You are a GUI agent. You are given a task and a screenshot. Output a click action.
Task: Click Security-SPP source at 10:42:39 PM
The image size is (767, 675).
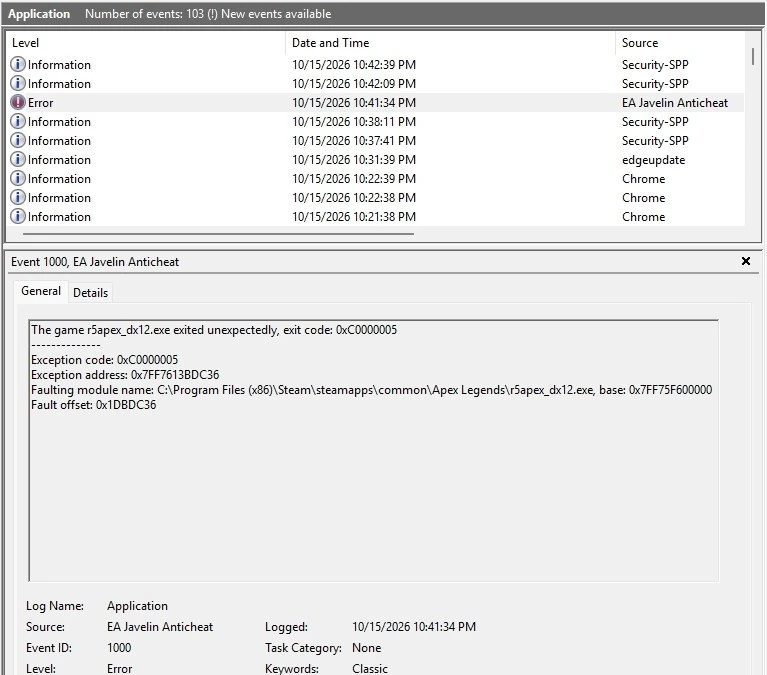point(655,65)
